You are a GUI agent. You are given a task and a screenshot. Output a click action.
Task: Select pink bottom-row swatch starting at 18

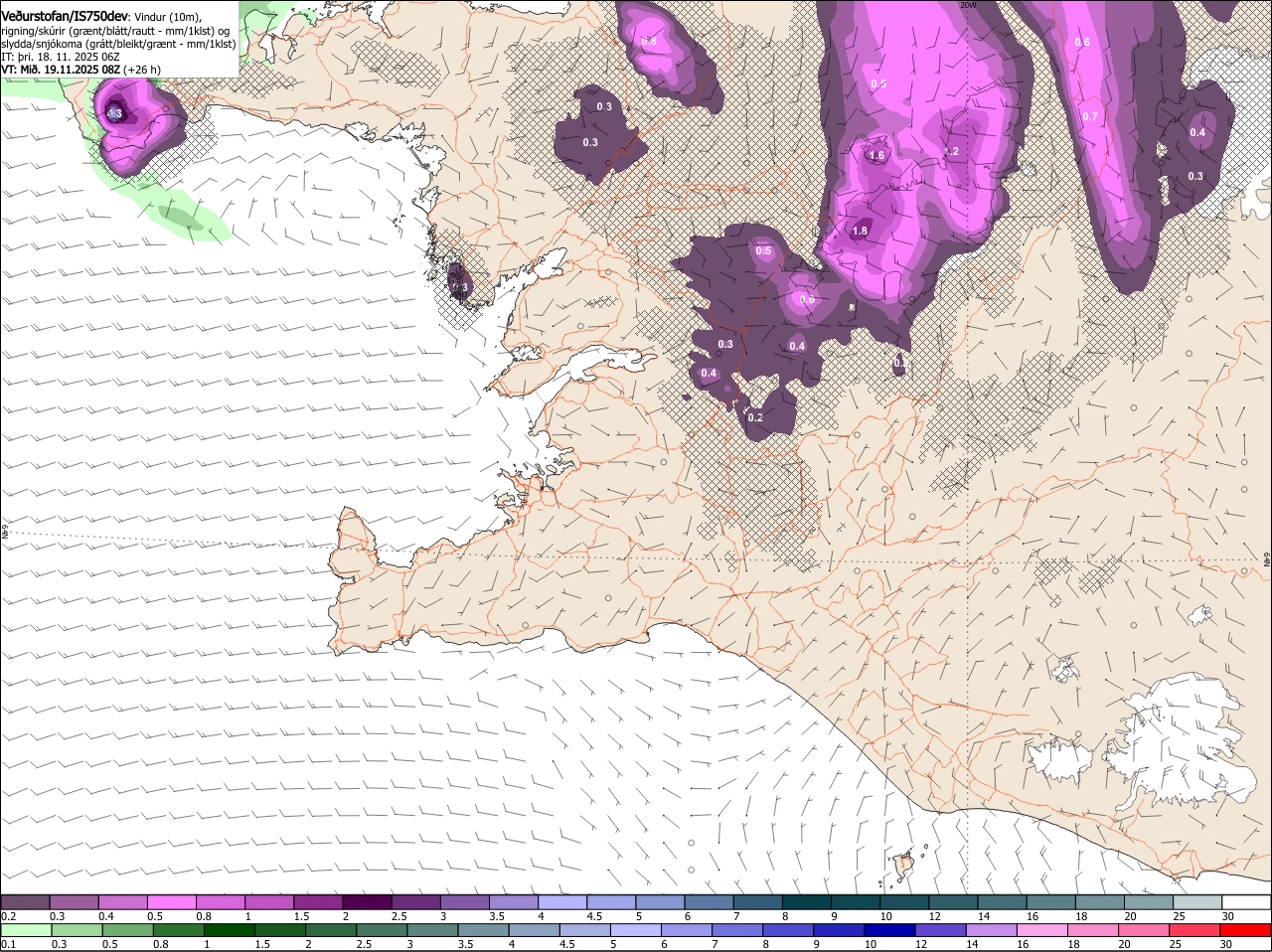(x=1094, y=930)
